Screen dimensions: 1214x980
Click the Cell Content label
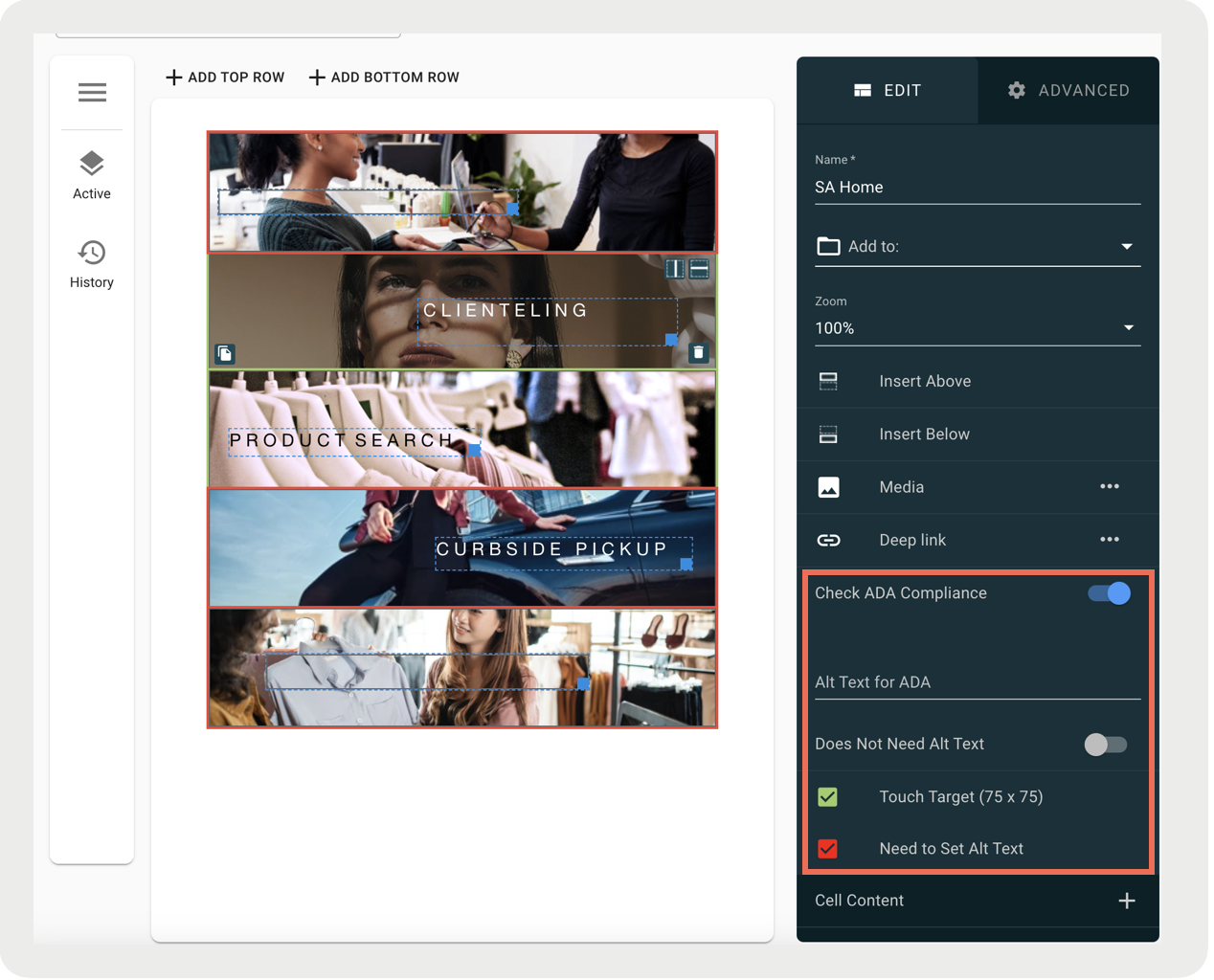point(859,902)
